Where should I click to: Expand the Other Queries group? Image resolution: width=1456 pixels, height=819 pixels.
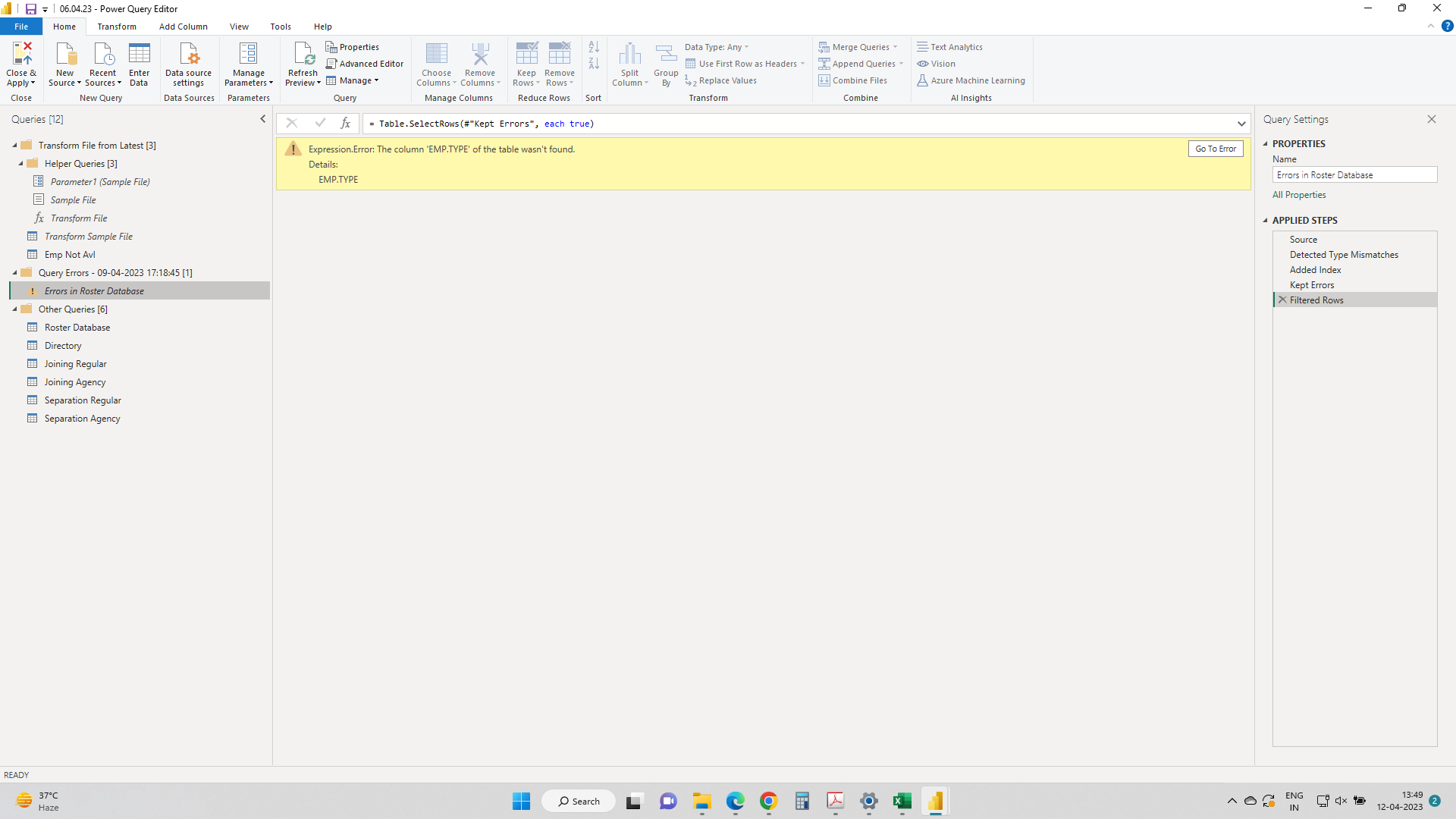pos(14,309)
